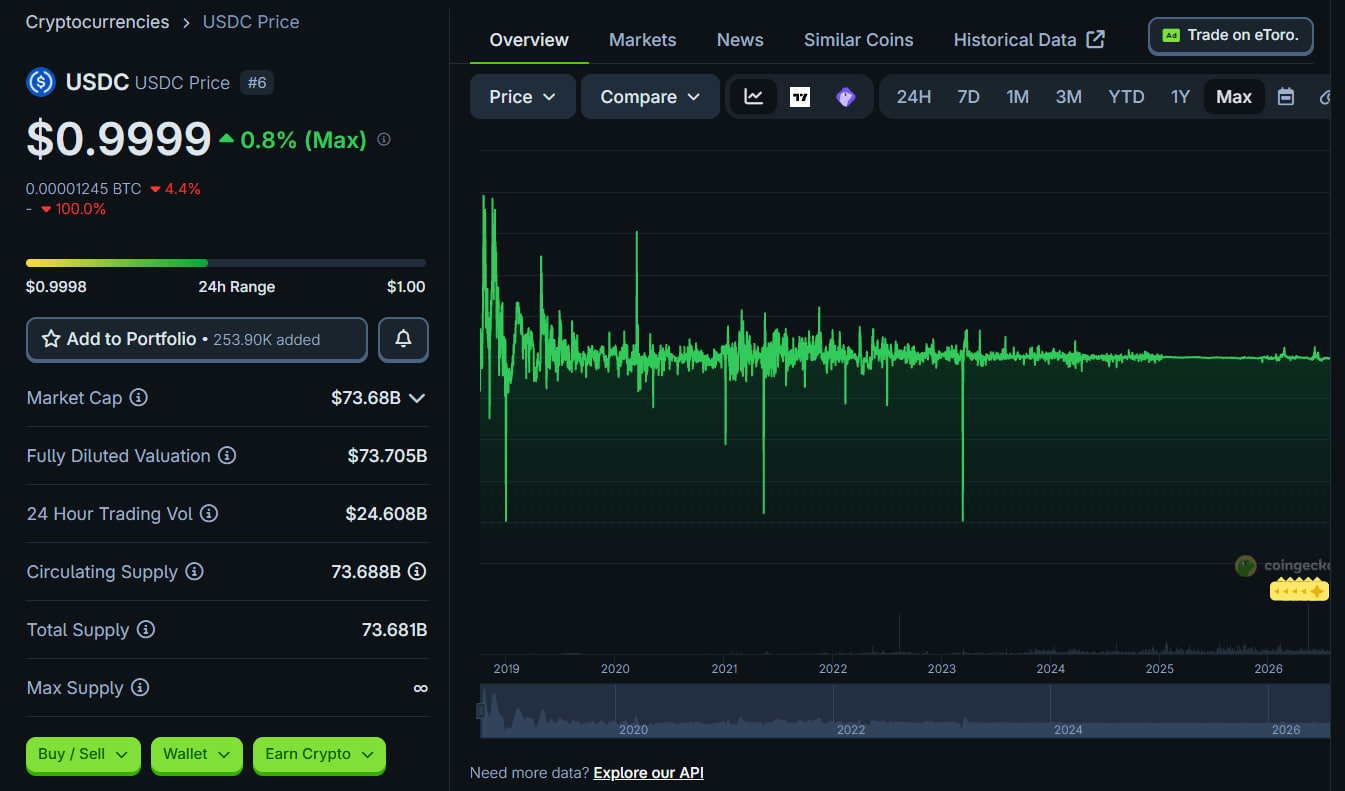This screenshot has width=1345, height=791.
Task: Open the calendar date range picker
Action: [1286, 97]
